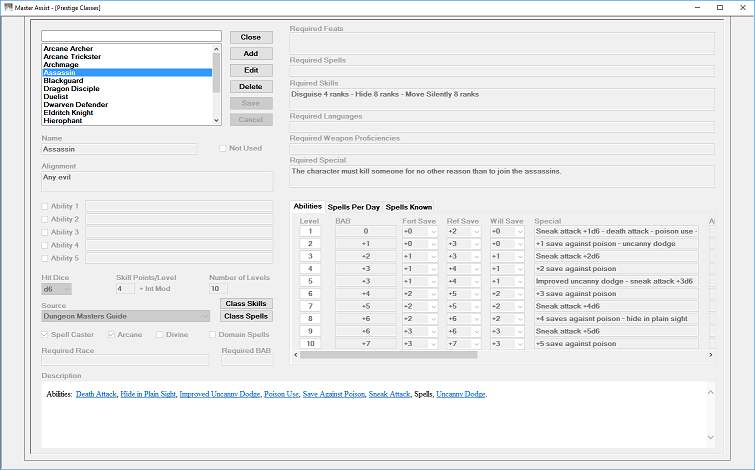Select Archmage in class list
The height and width of the screenshot is (470, 755).
[x=127, y=65]
